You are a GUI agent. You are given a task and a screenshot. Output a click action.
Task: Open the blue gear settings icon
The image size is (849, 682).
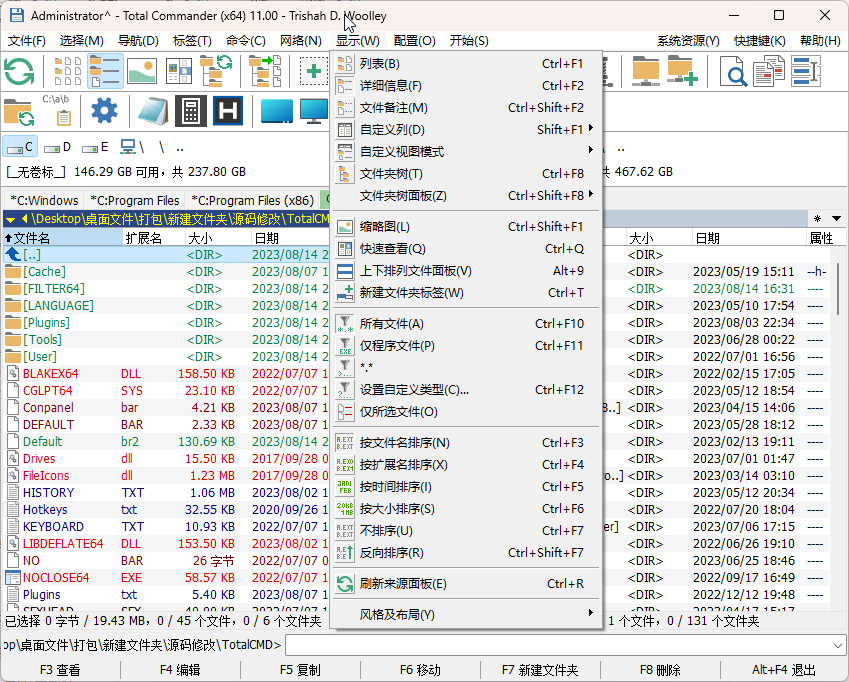[x=104, y=110]
